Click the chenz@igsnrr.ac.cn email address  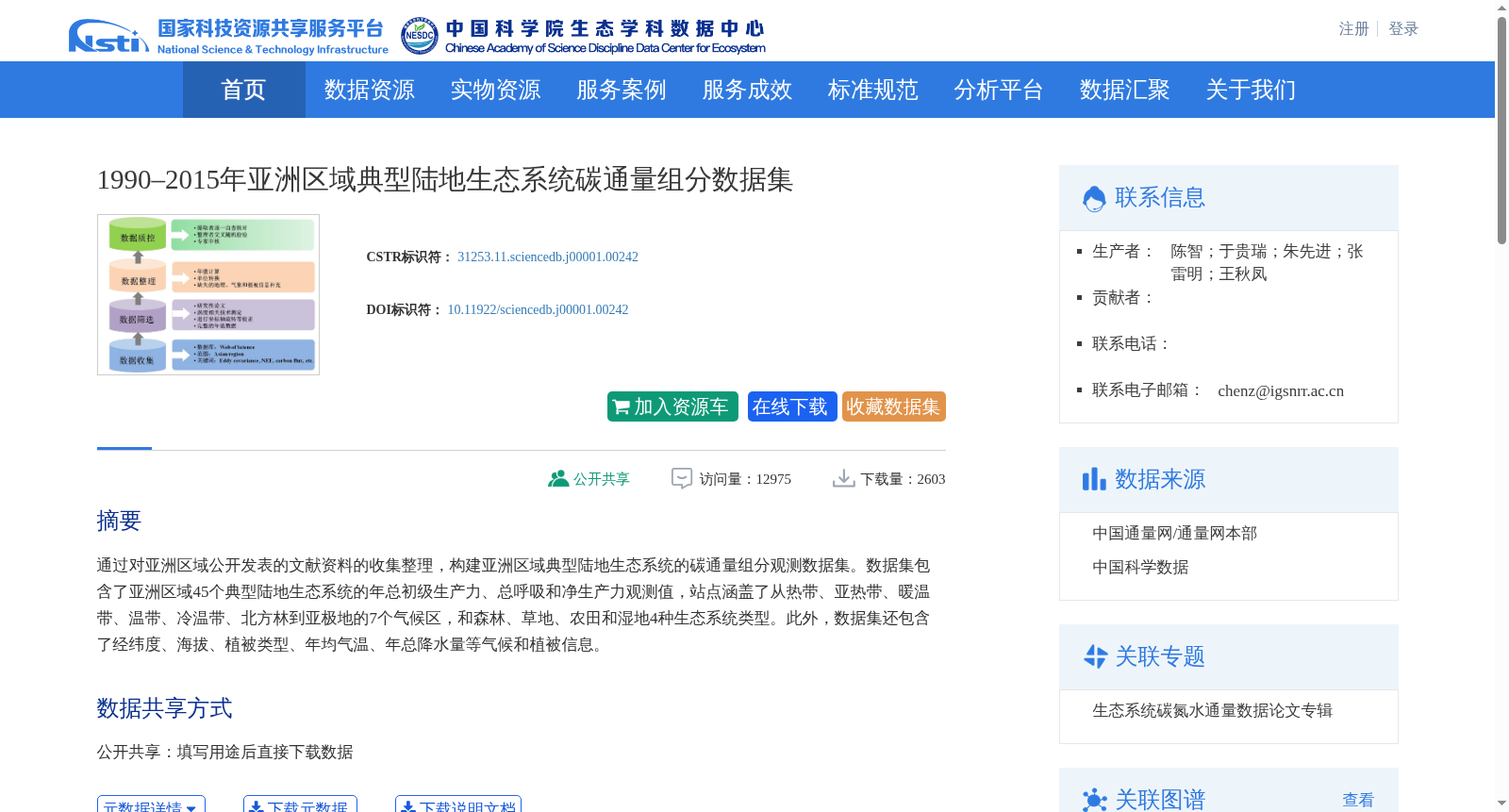[1281, 390]
